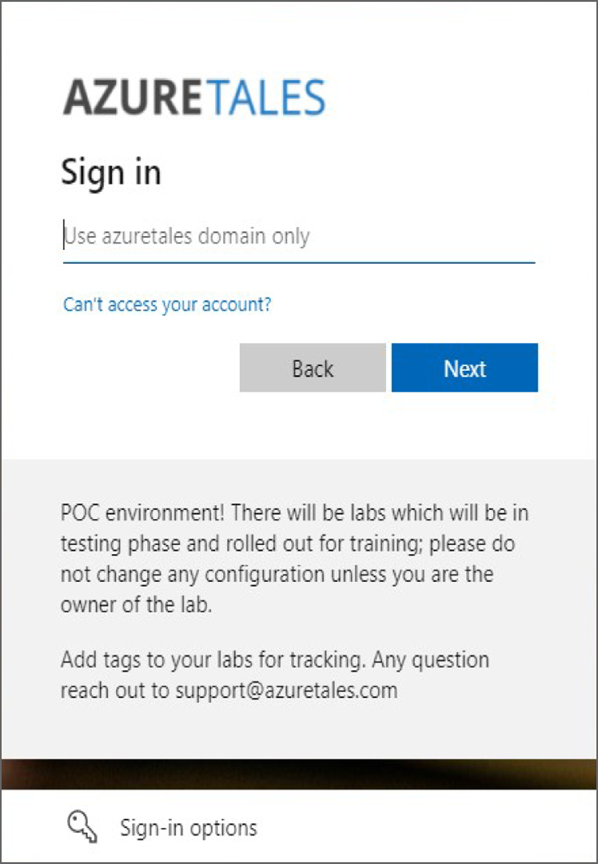Click the 'Any question' text in notice
This screenshot has height=864, width=598.
coord(430,660)
